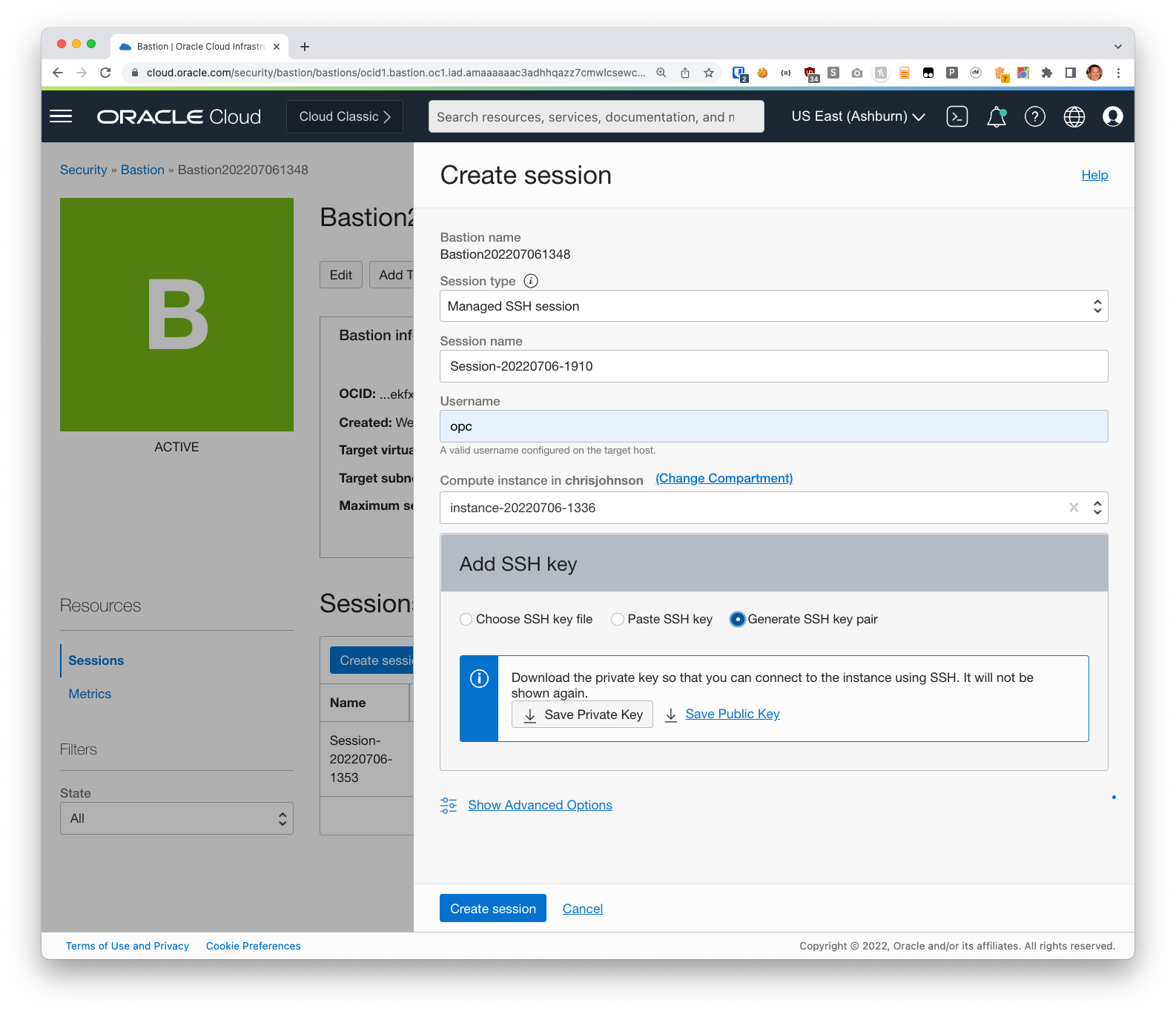Open the notifications bell icon
Screen dimensions: 1176x1014
[x=996, y=116]
